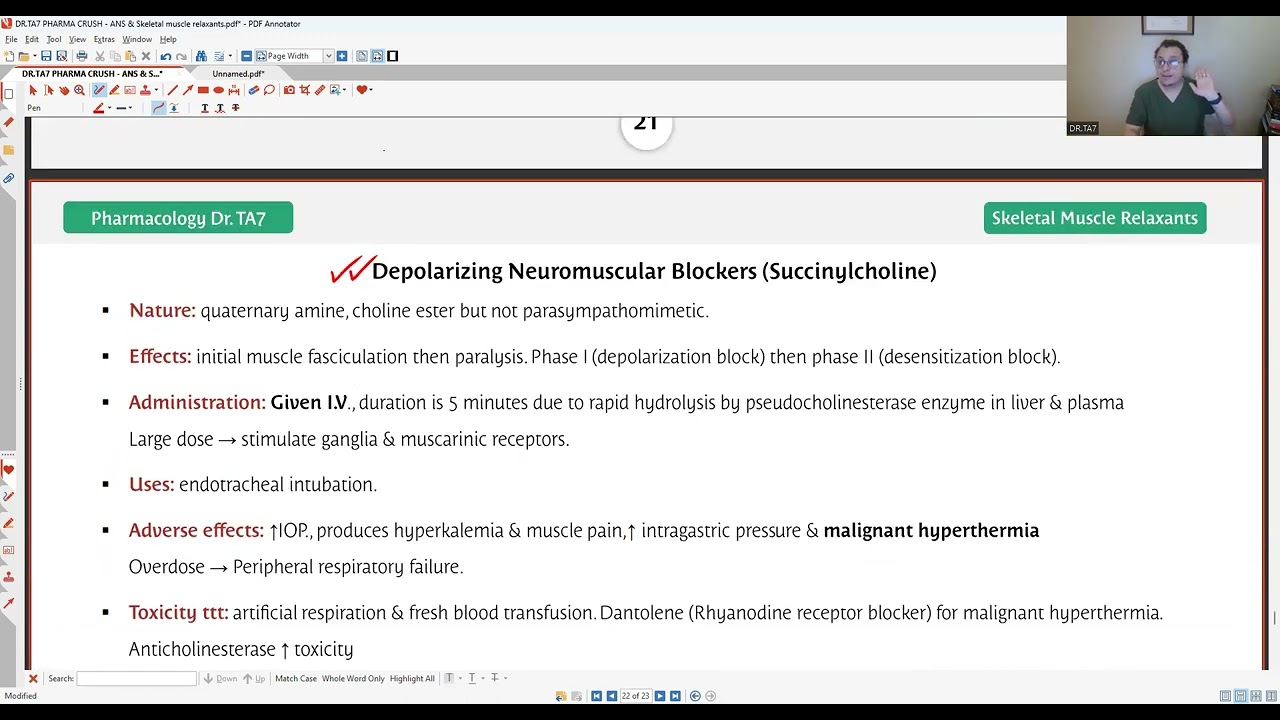Go to next page button
The width and height of the screenshot is (1280, 720).
click(x=659, y=696)
